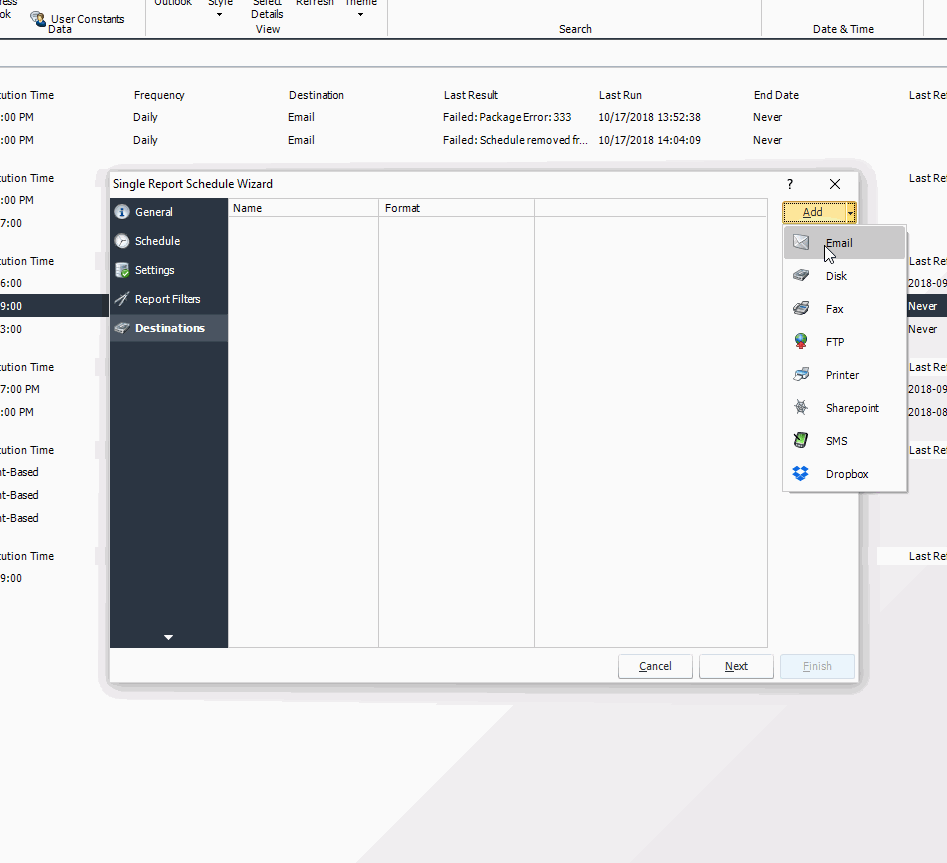Go to the Settings wizard step
Viewport: 947px width, 863px height.
[154, 270]
